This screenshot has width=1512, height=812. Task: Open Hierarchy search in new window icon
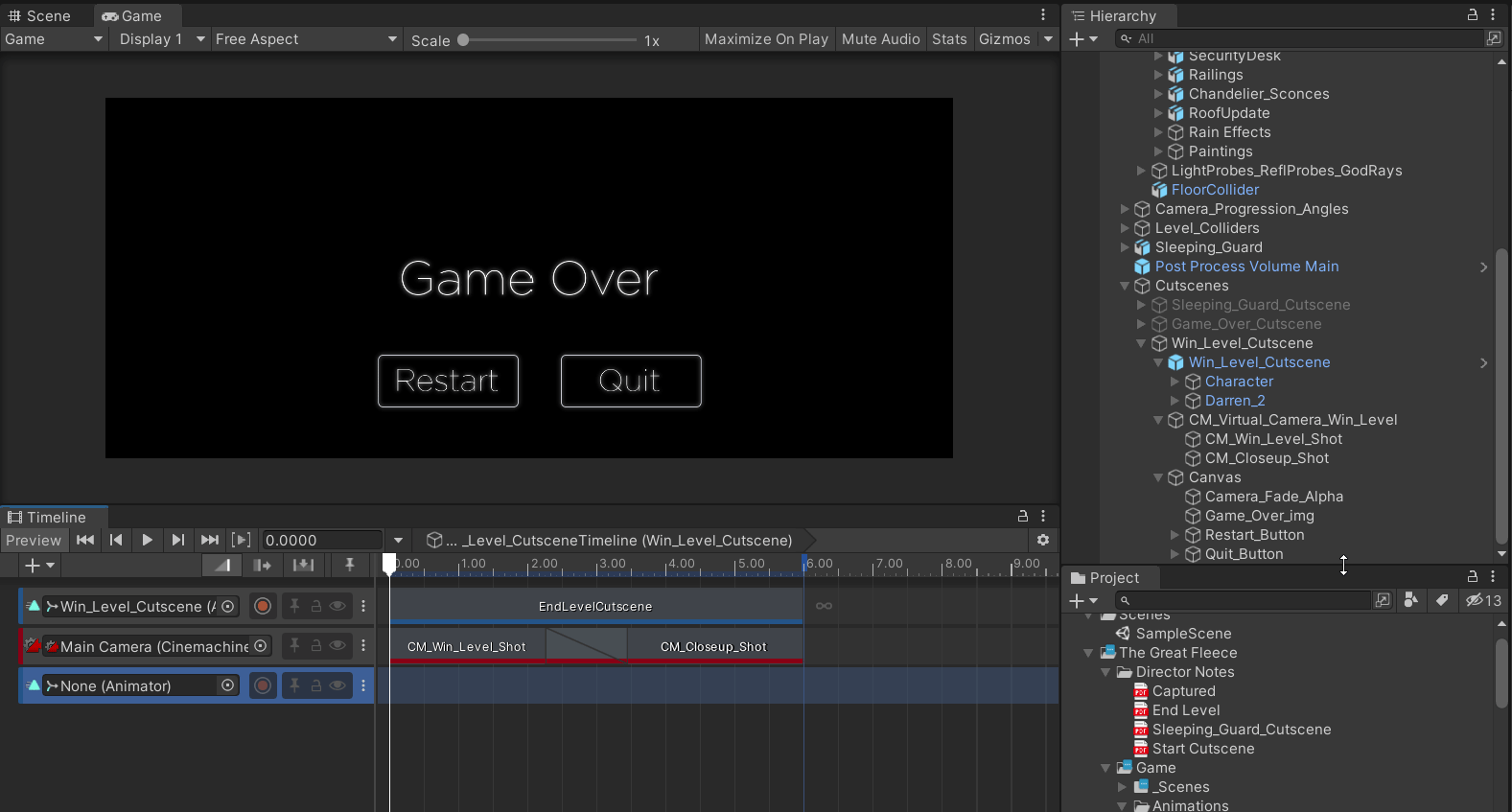pos(1493,38)
